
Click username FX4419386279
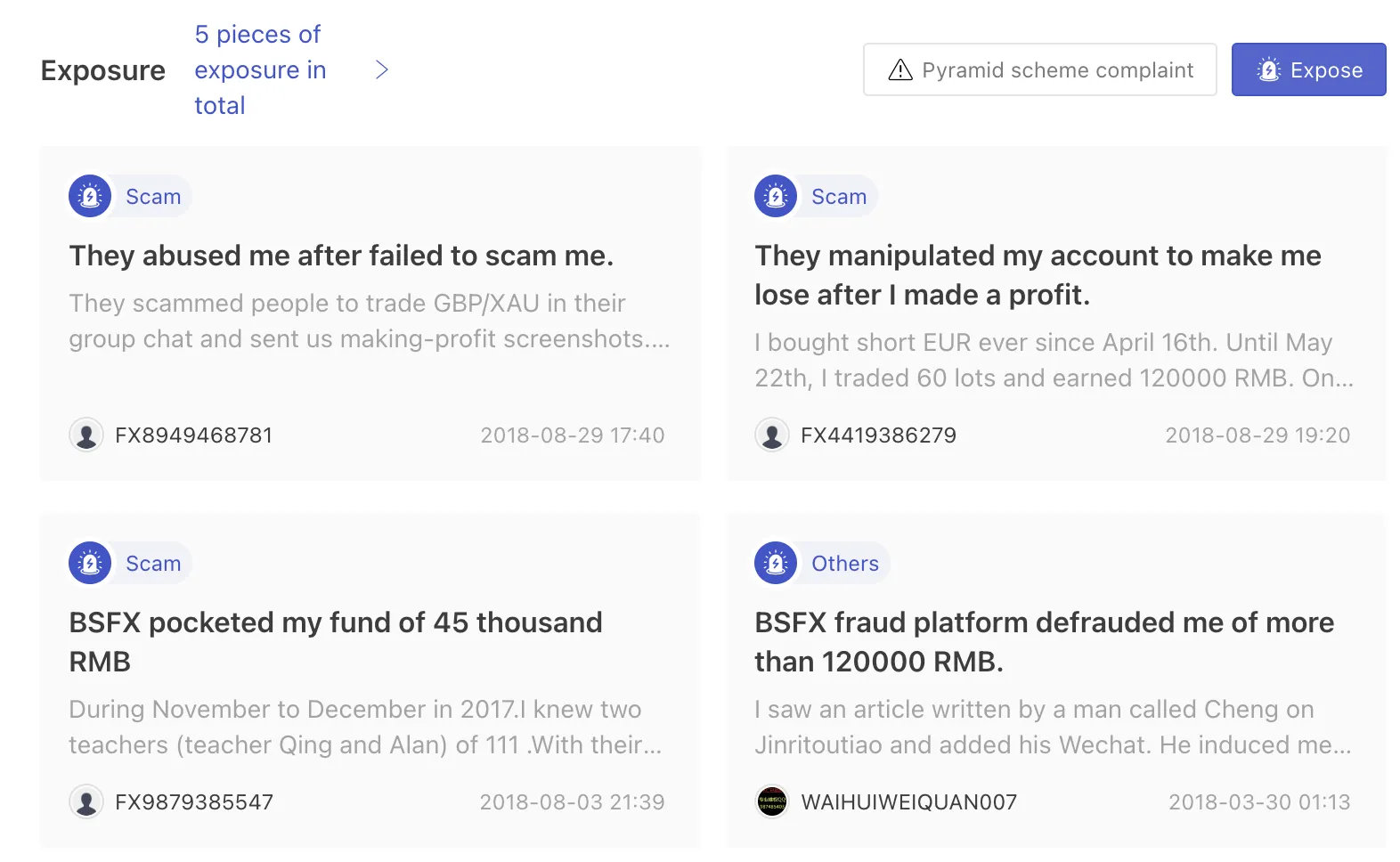click(x=879, y=435)
